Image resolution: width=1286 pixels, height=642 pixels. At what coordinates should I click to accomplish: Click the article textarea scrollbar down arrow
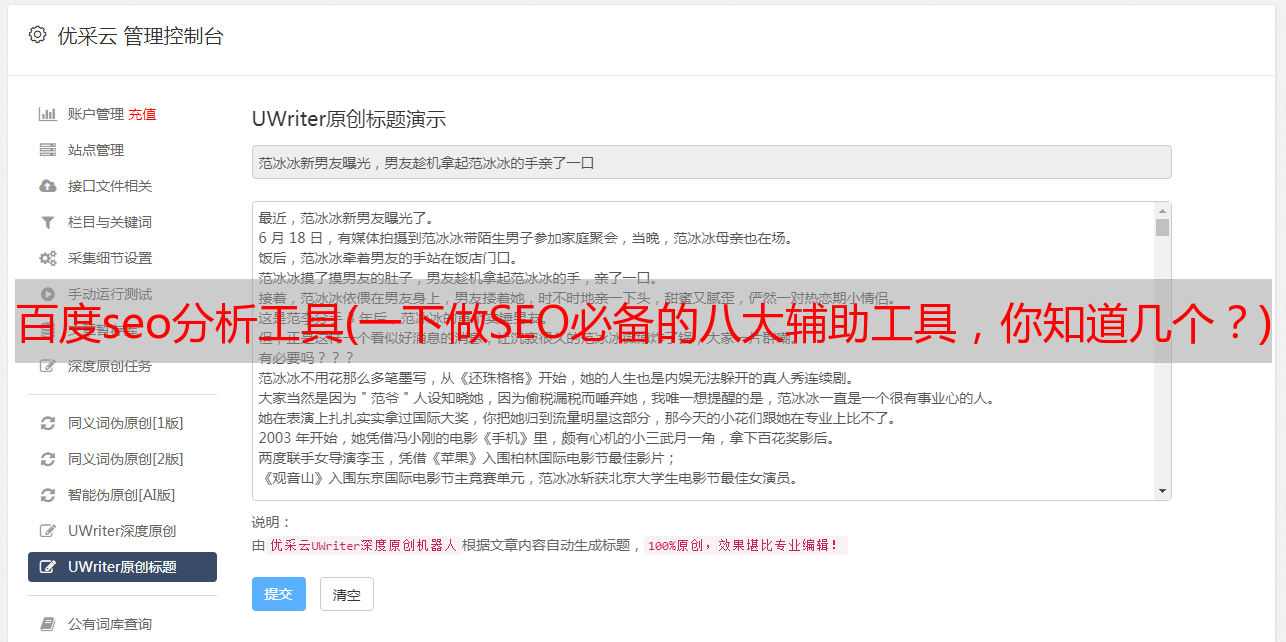[1162, 491]
